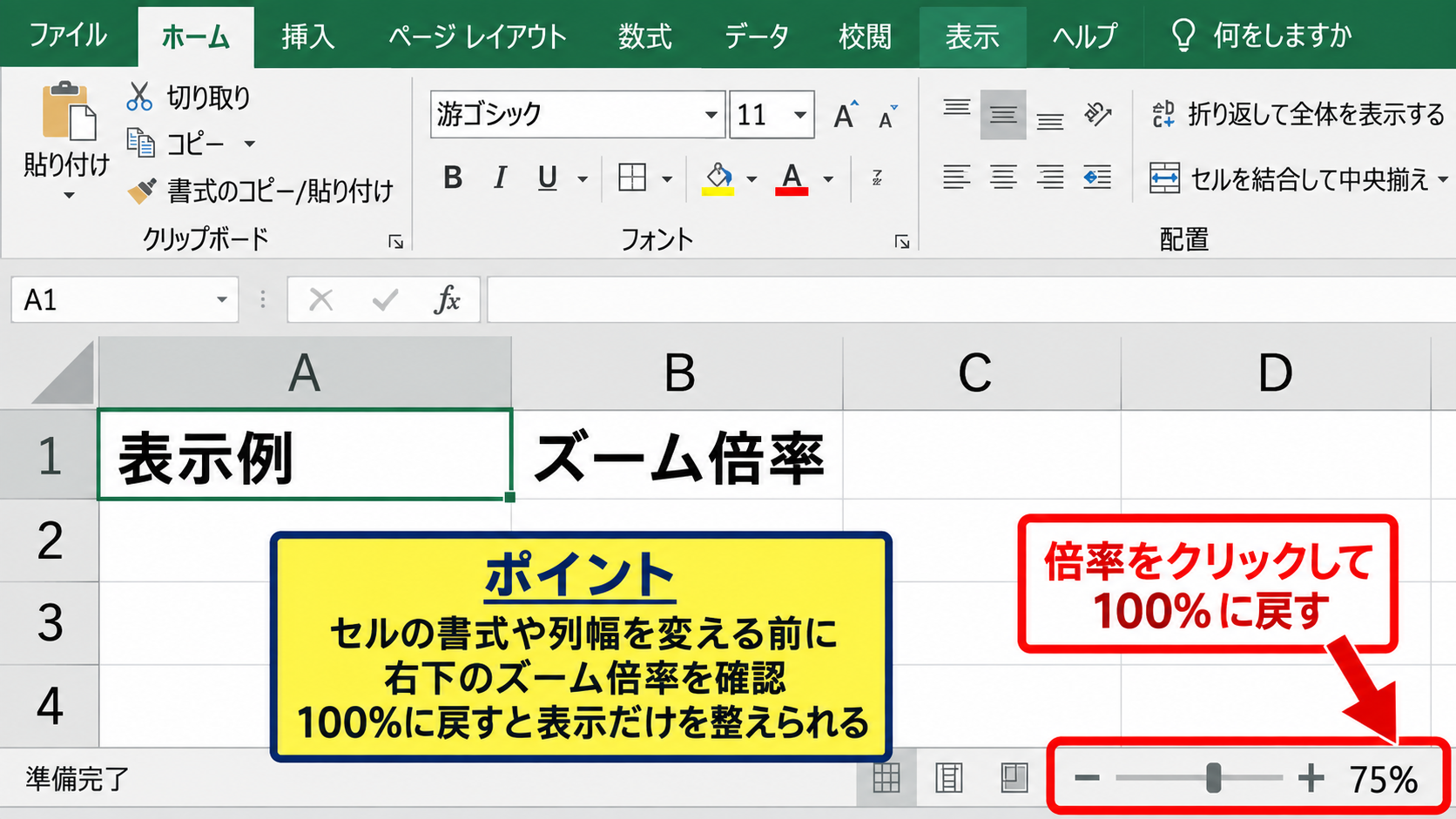Click the zoom slider handle

1213,777
